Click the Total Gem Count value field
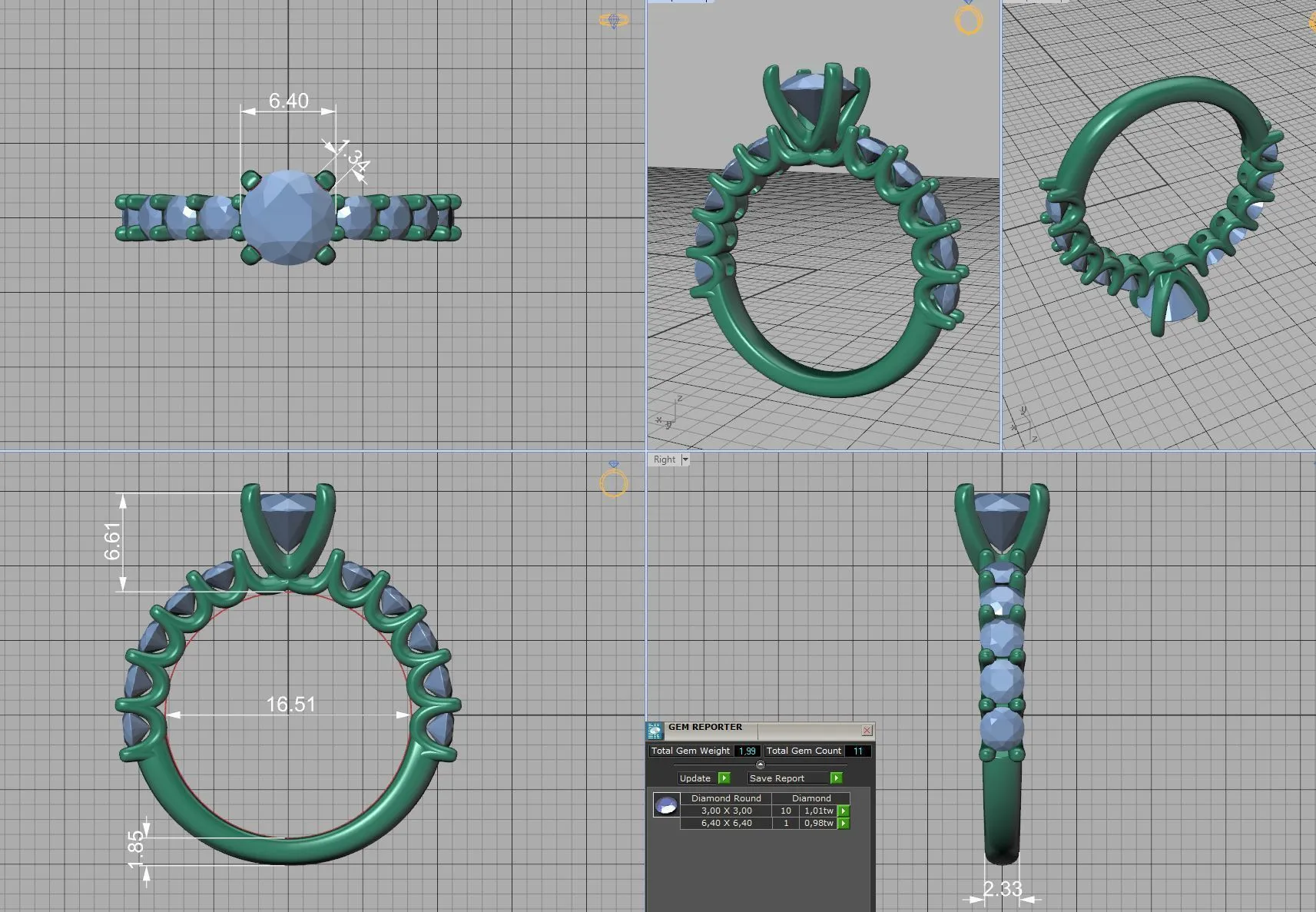The image size is (1316, 912). (x=857, y=751)
